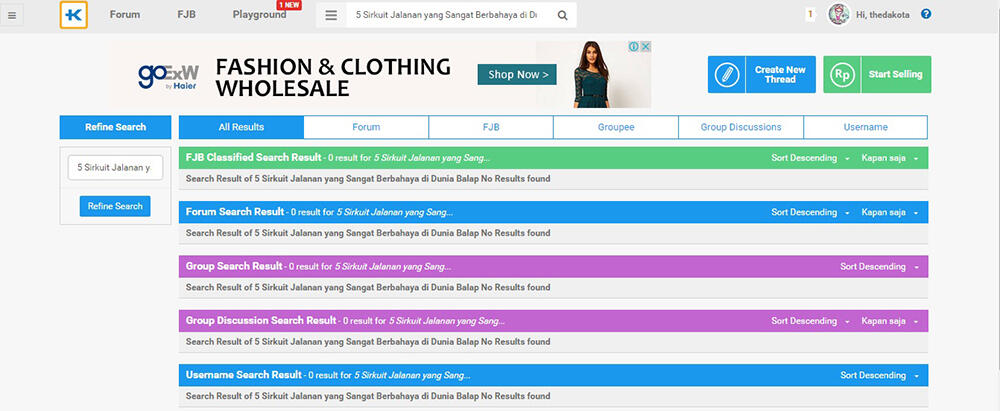Click Create New Thread button
Screen dimensions: 1000x411
[761, 75]
